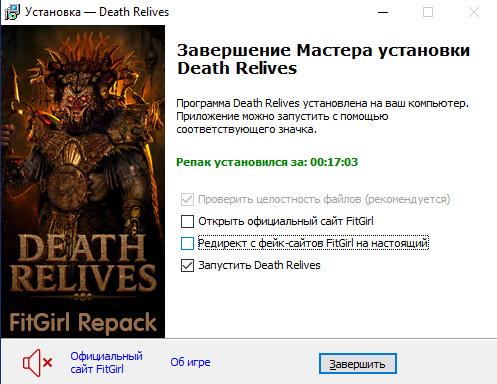
Task: Uncheck 'Запустить Death Relives' checkbox
Action: (x=187, y=265)
